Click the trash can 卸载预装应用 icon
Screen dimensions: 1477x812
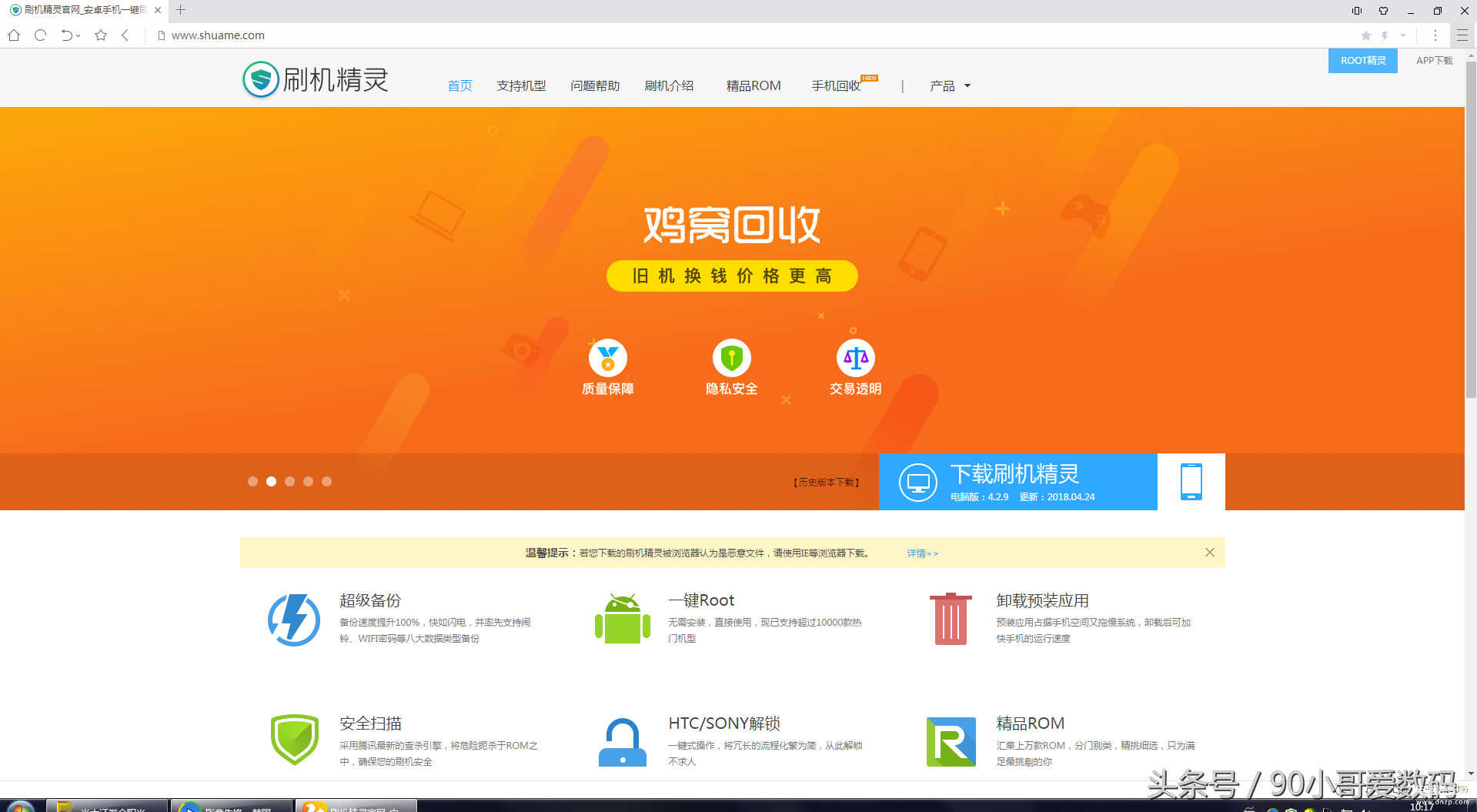point(951,619)
